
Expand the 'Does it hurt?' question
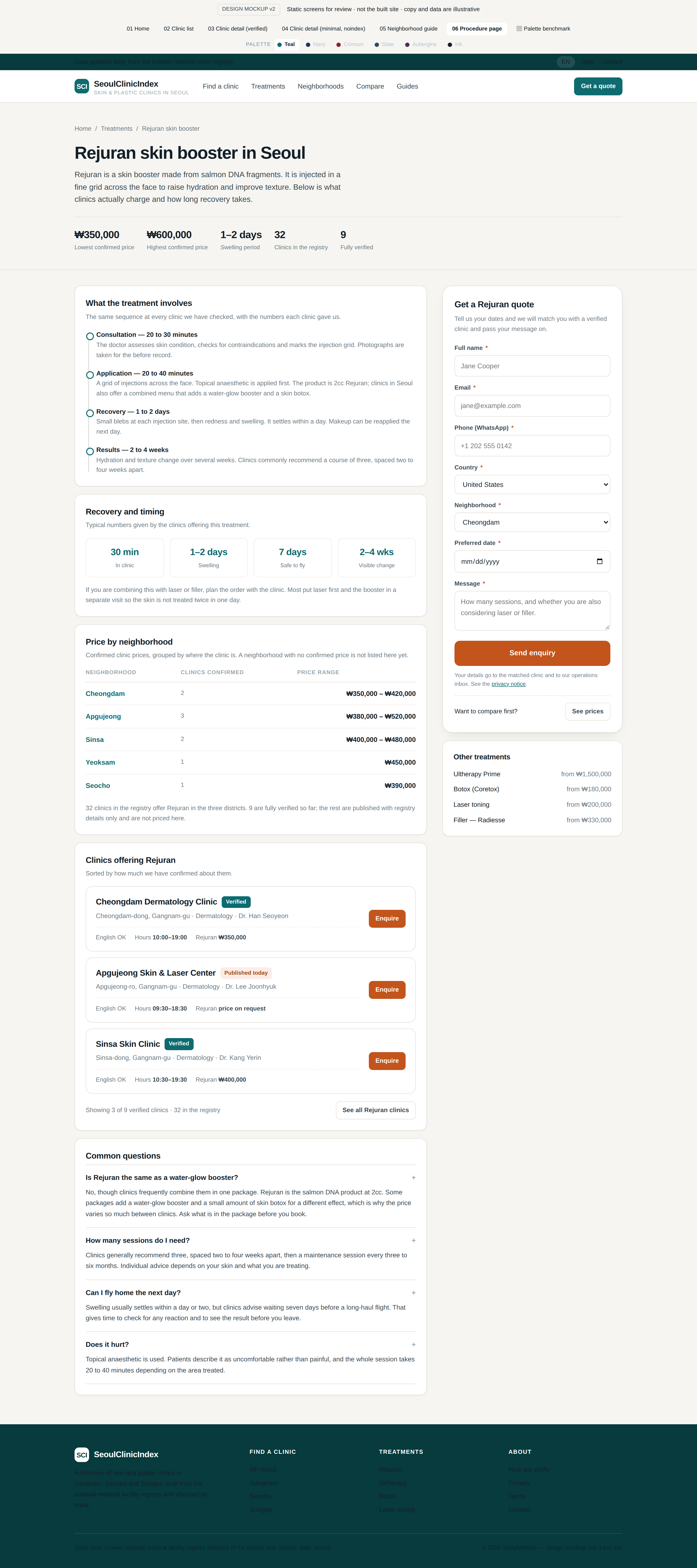(x=250, y=1345)
